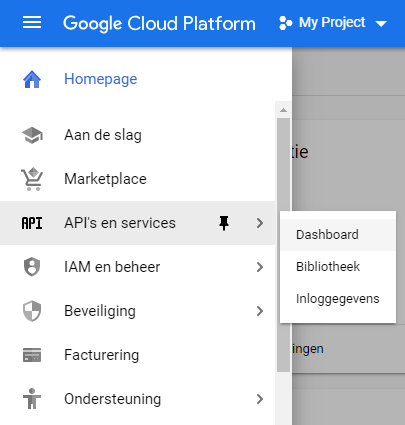Open the hamburger navigation menu
The image size is (405, 425).
[32, 23]
